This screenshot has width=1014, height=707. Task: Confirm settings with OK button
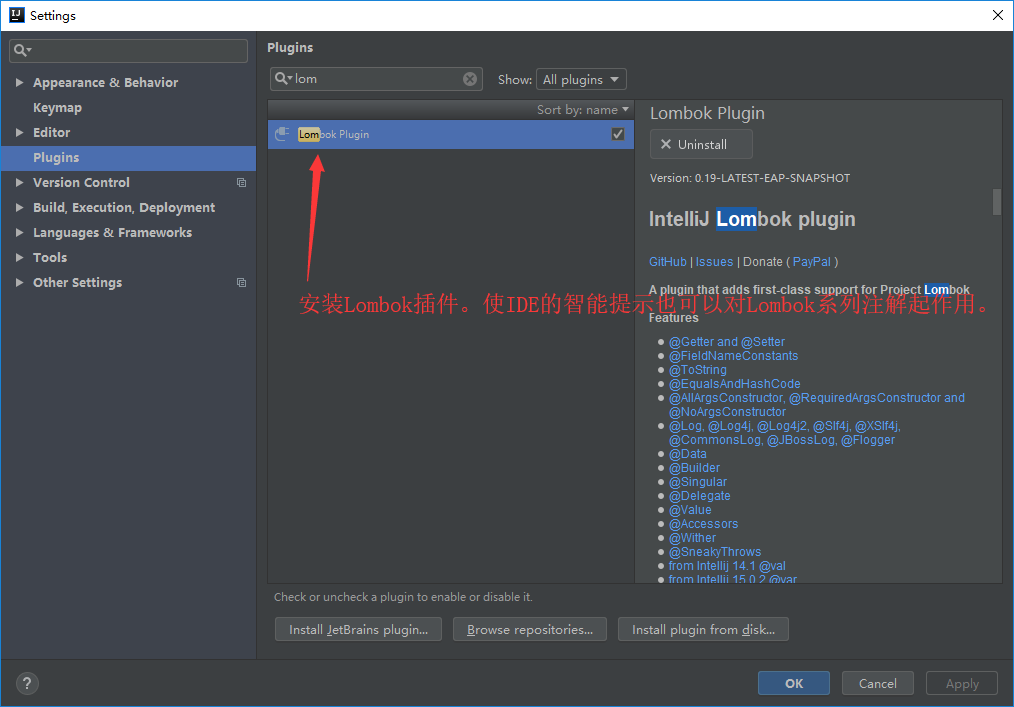click(793, 683)
